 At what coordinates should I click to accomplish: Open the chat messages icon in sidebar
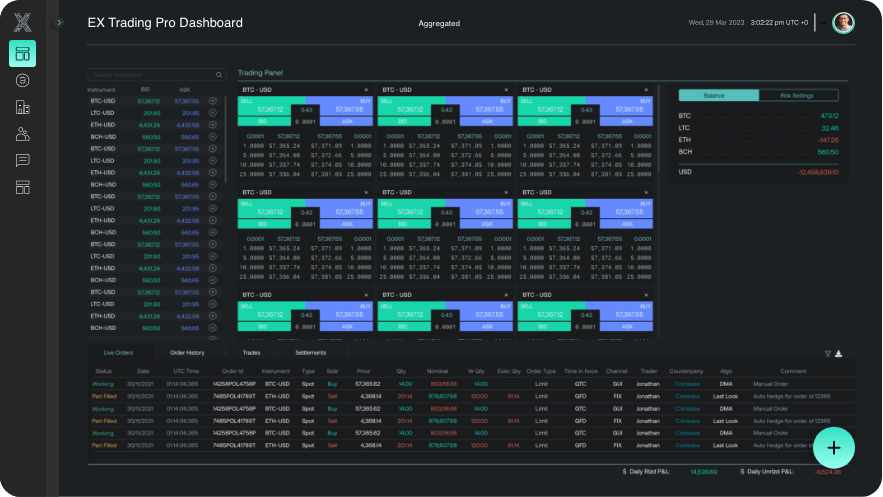click(22, 160)
